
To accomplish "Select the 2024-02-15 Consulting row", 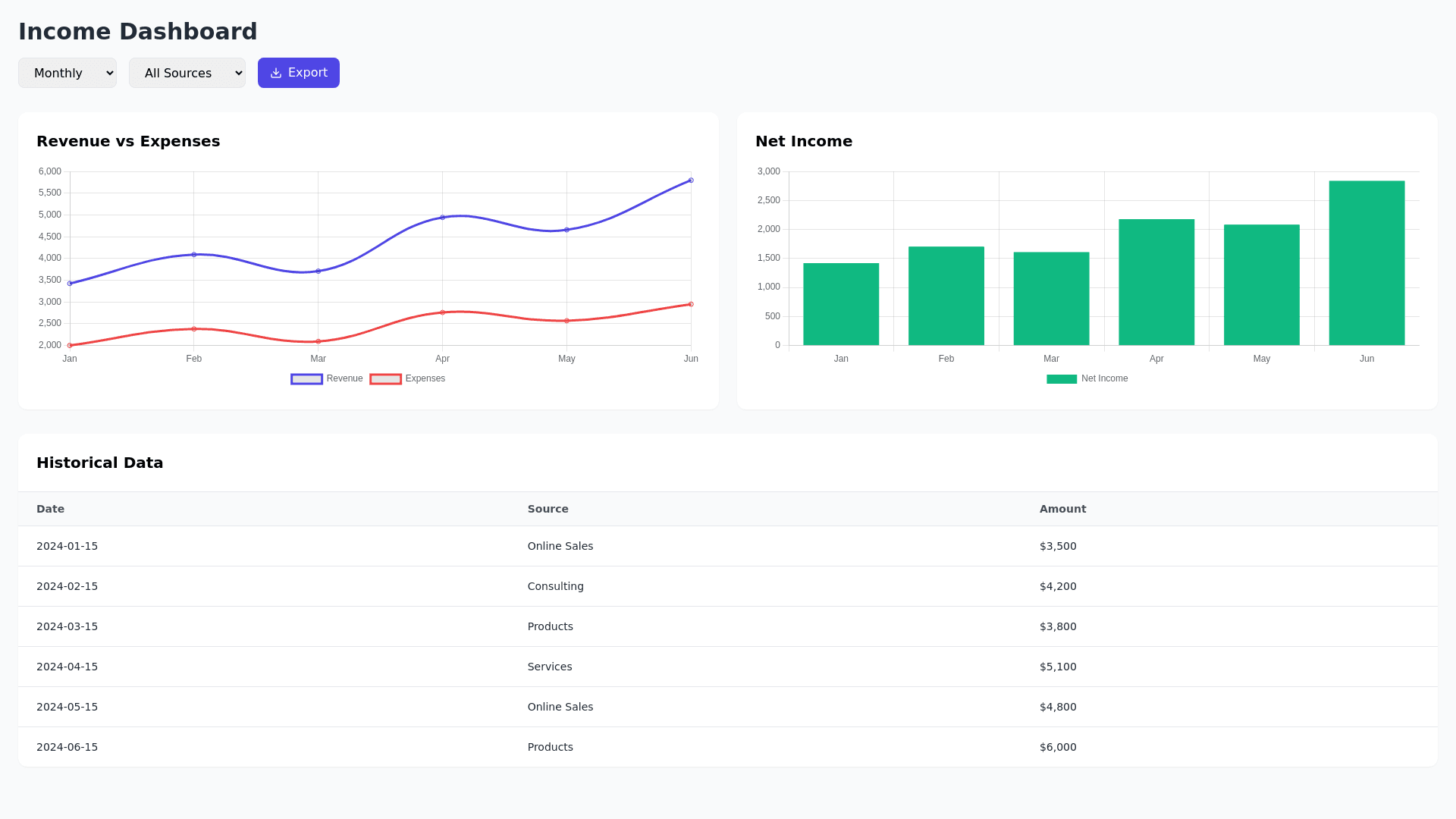I will coord(555,586).
